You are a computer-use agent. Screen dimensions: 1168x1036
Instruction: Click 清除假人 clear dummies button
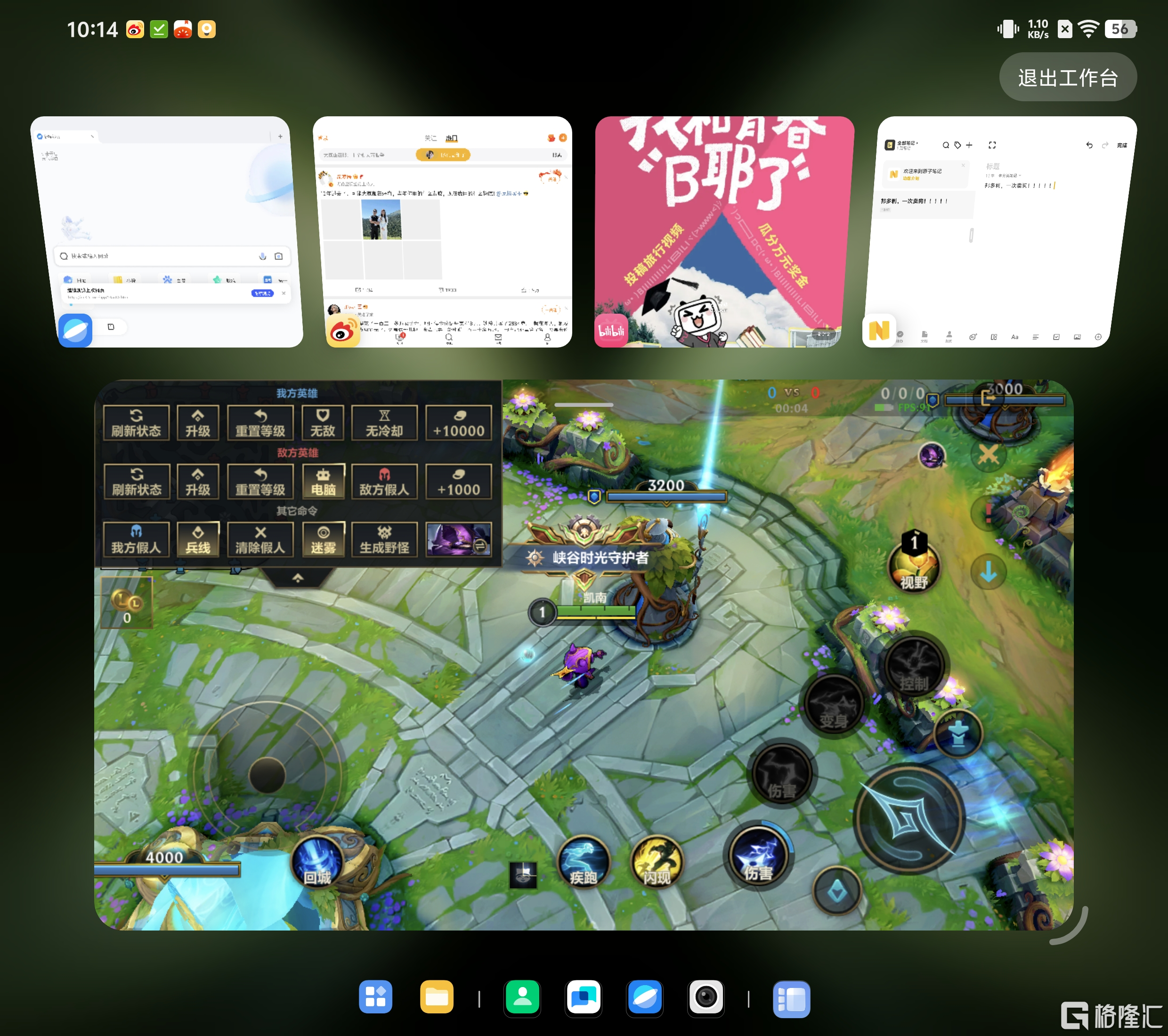tap(260, 540)
